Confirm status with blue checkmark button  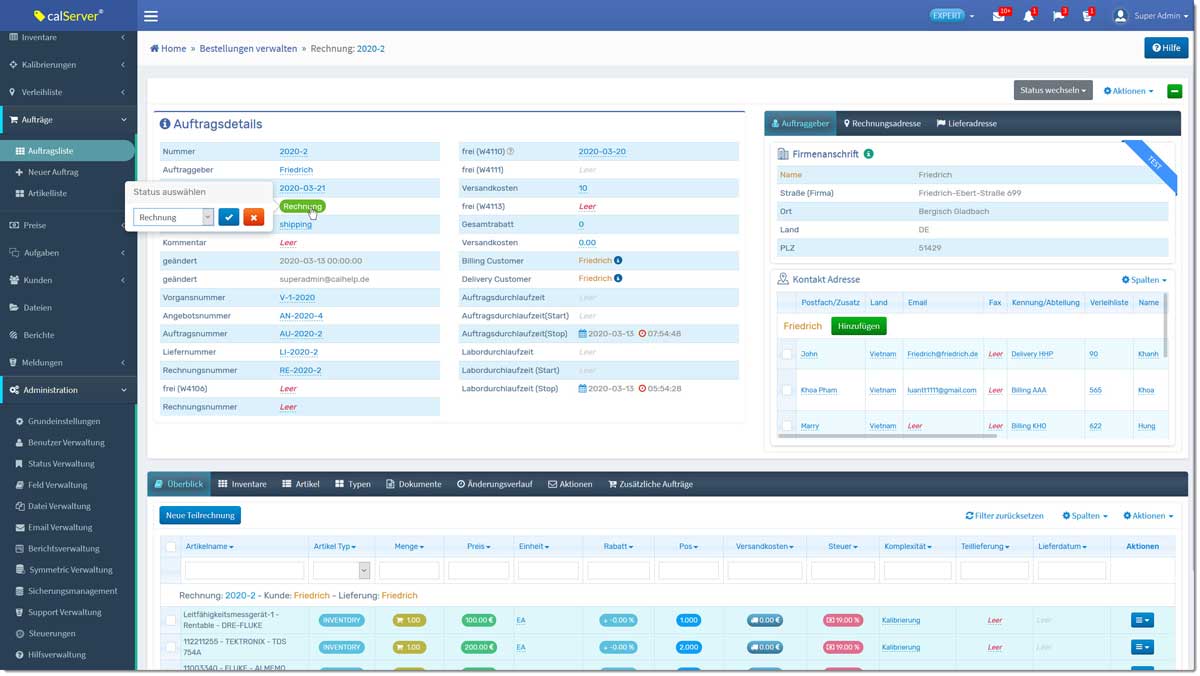[229, 217]
